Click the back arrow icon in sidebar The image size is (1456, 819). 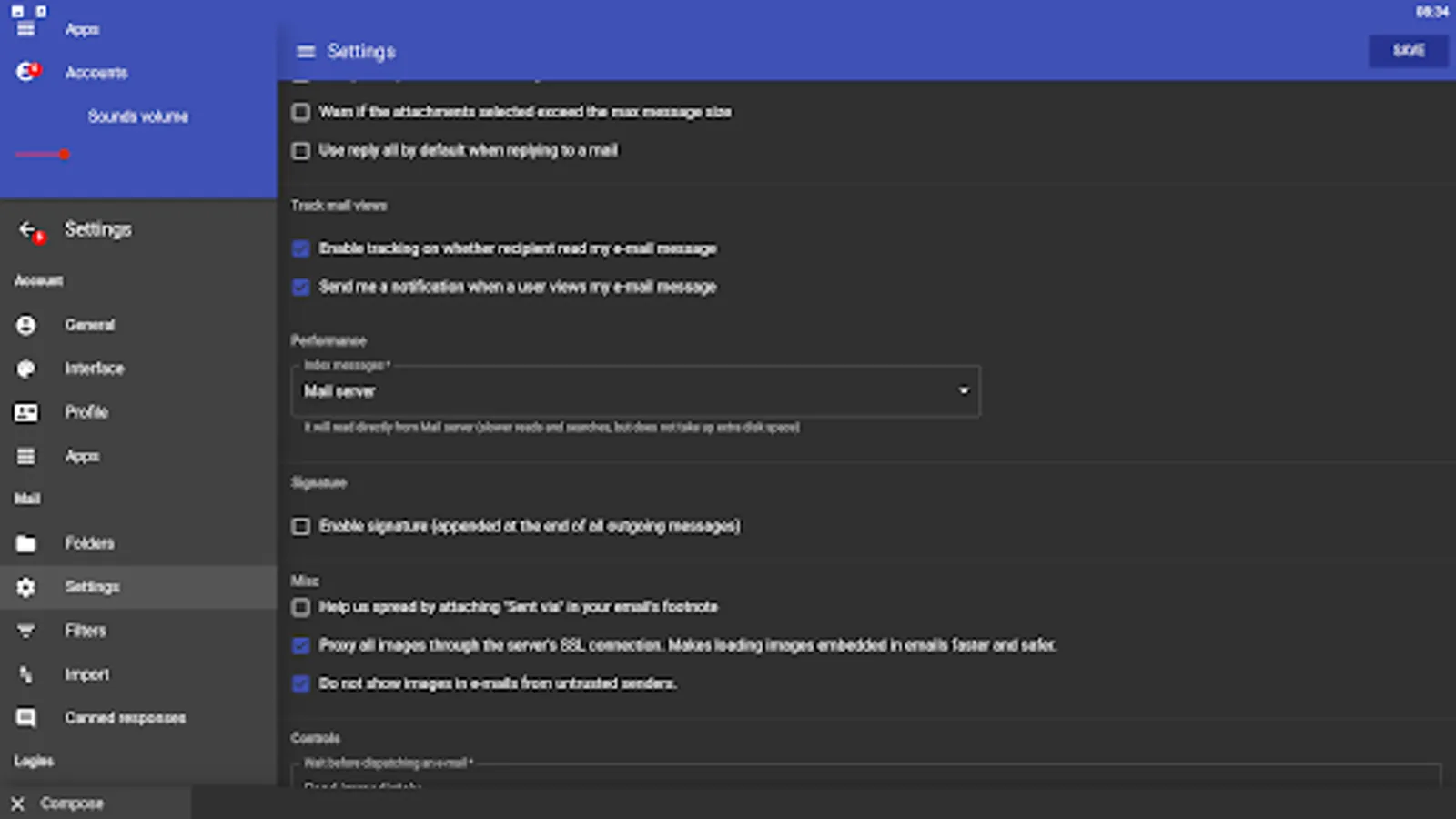click(x=27, y=229)
